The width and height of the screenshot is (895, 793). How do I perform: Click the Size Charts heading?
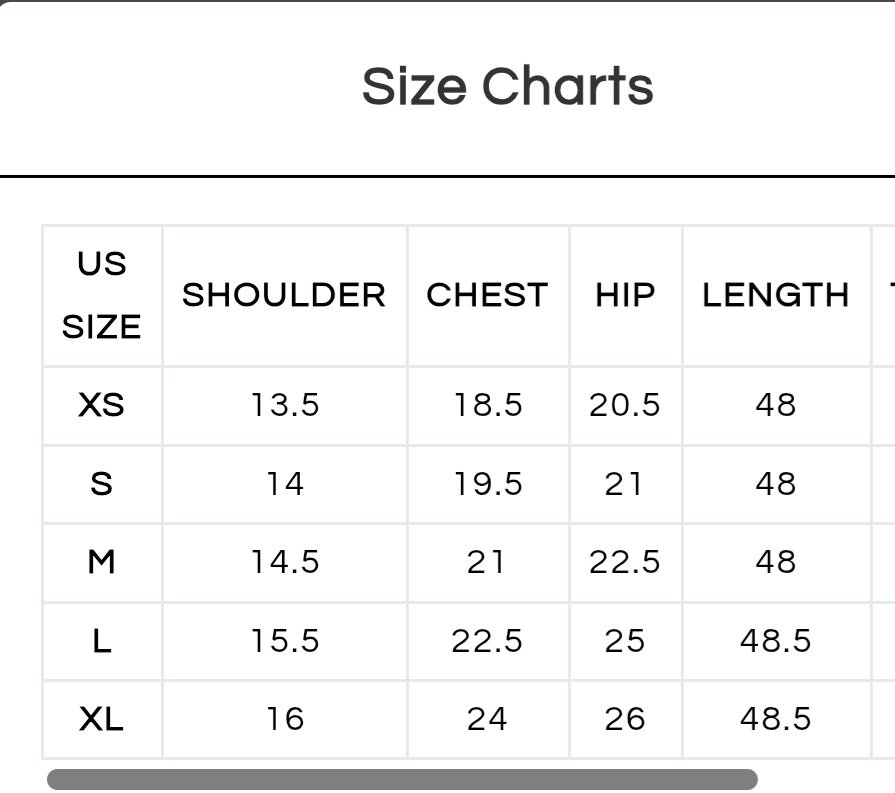[507, 86]
